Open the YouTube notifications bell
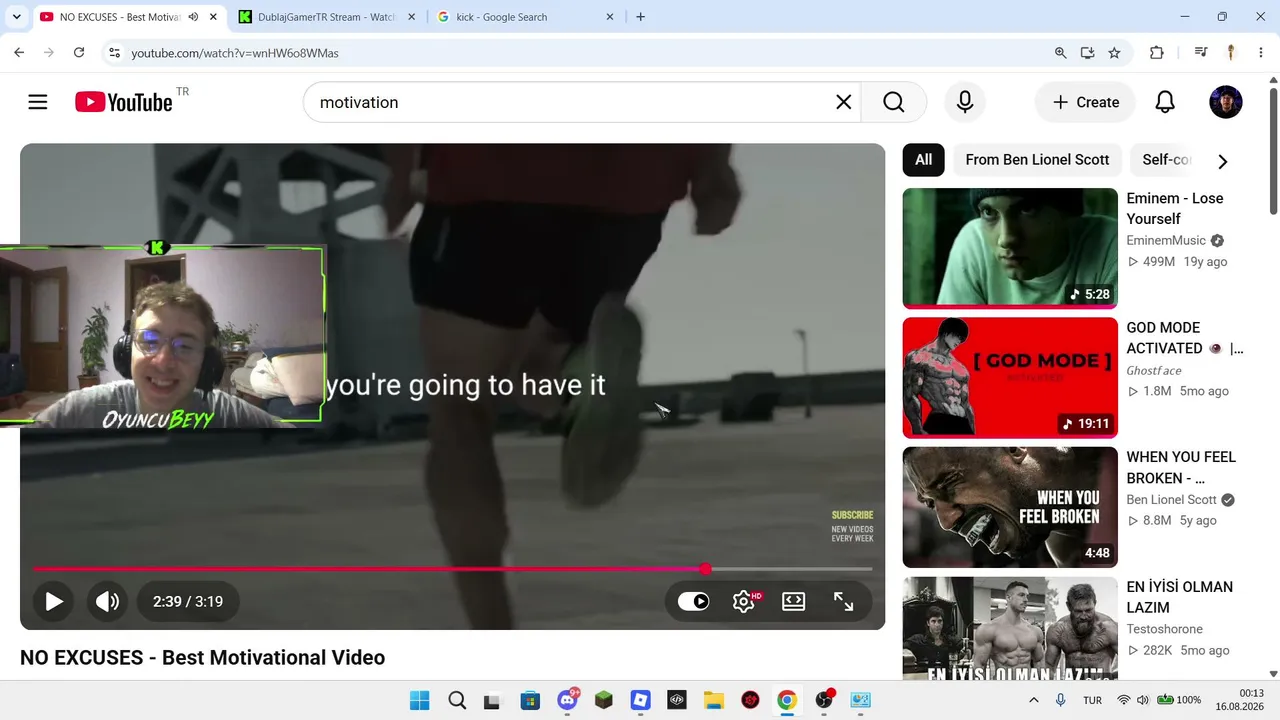 (x=1165, y=102)
